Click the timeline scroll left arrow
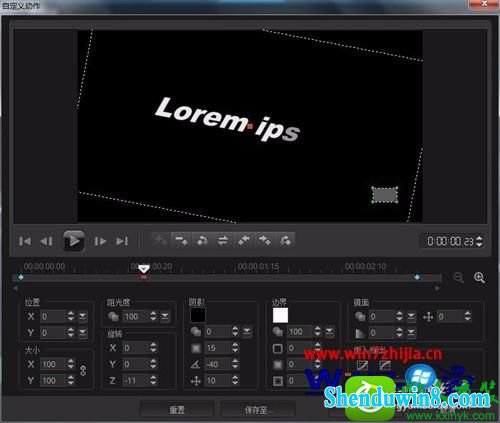The width and height of the screenshot is (500, 423). click(x=15, y=288)
